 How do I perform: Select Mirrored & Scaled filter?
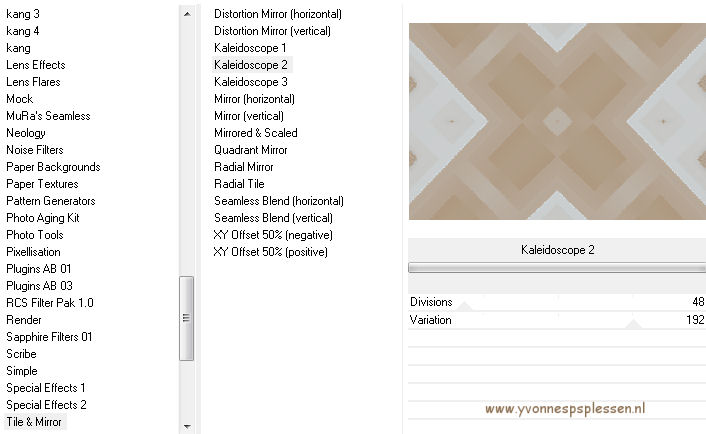click(x=256, y=133)
